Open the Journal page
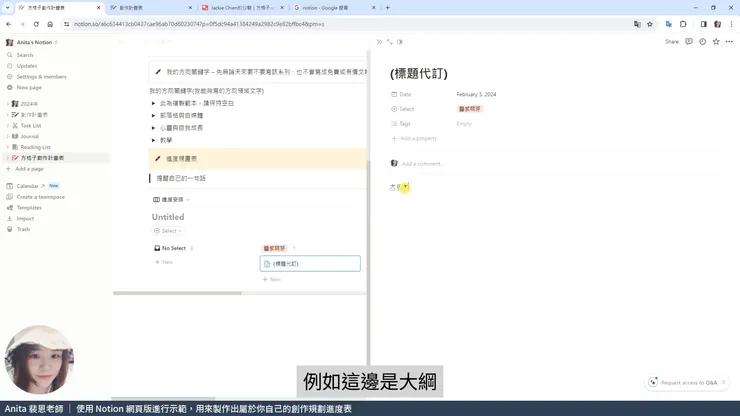 29,136
